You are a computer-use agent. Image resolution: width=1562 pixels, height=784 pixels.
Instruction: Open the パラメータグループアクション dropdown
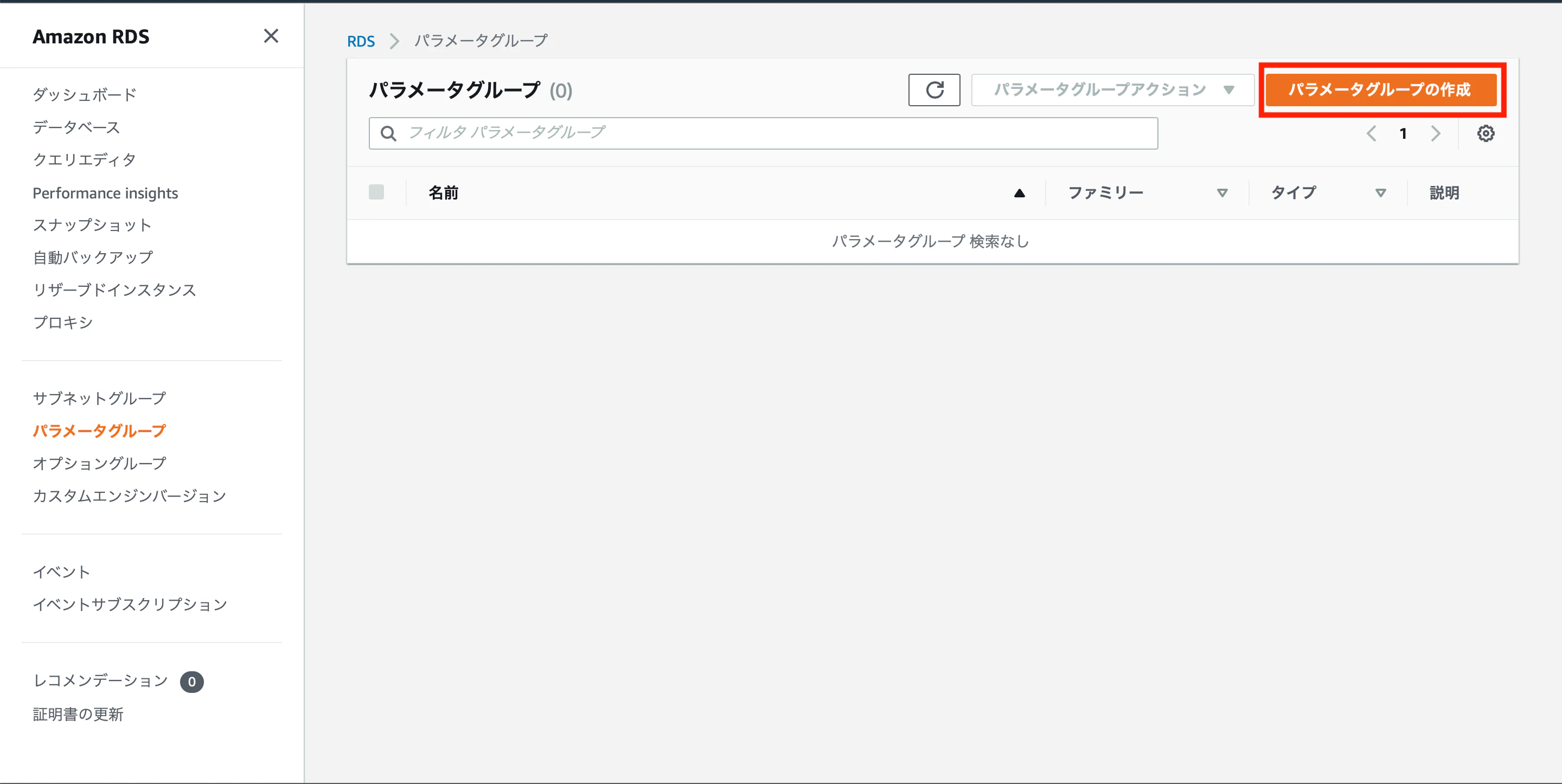coord(1113,91)
